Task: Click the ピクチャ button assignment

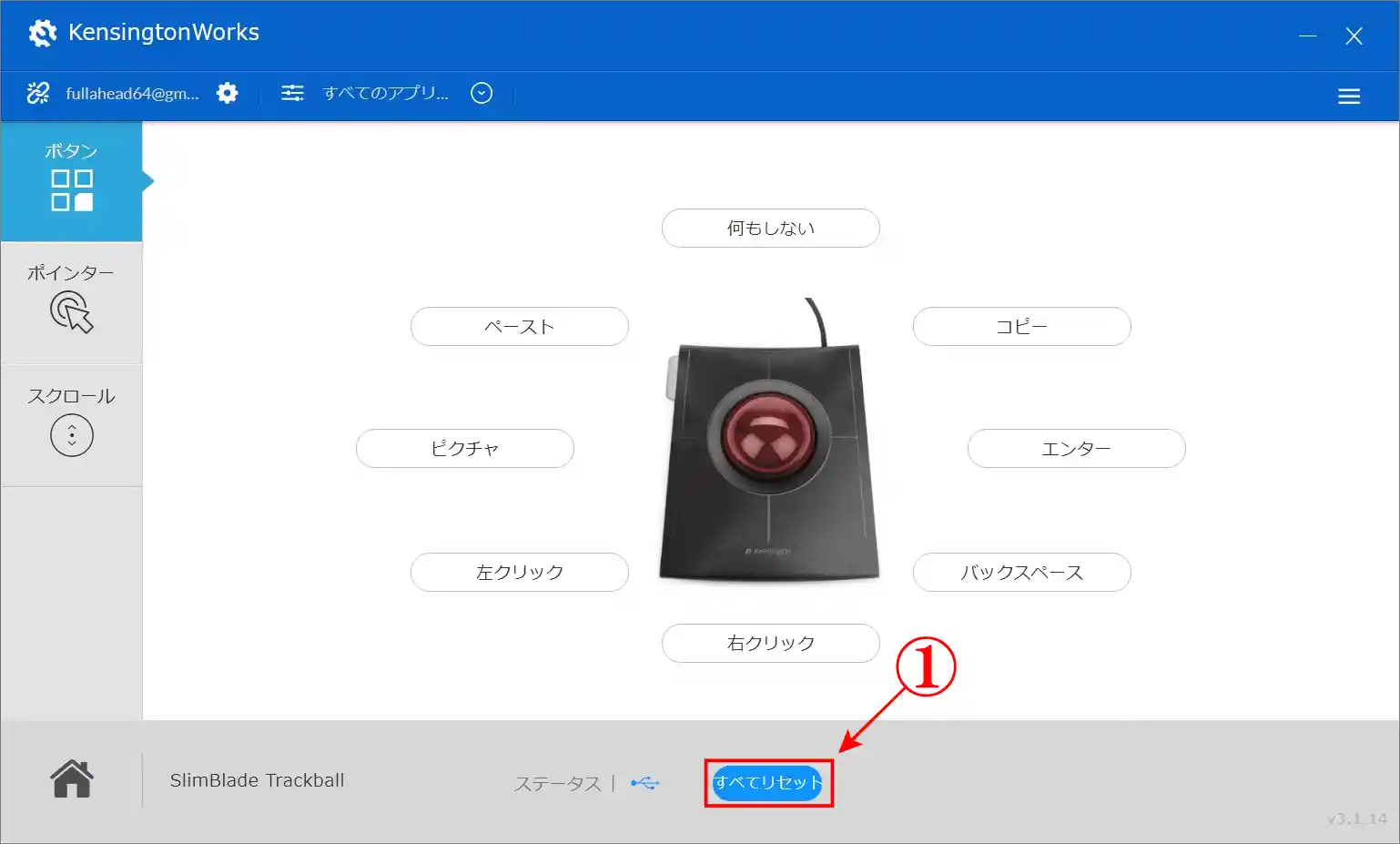Action: pyautogui.click(x=464, y=448)
